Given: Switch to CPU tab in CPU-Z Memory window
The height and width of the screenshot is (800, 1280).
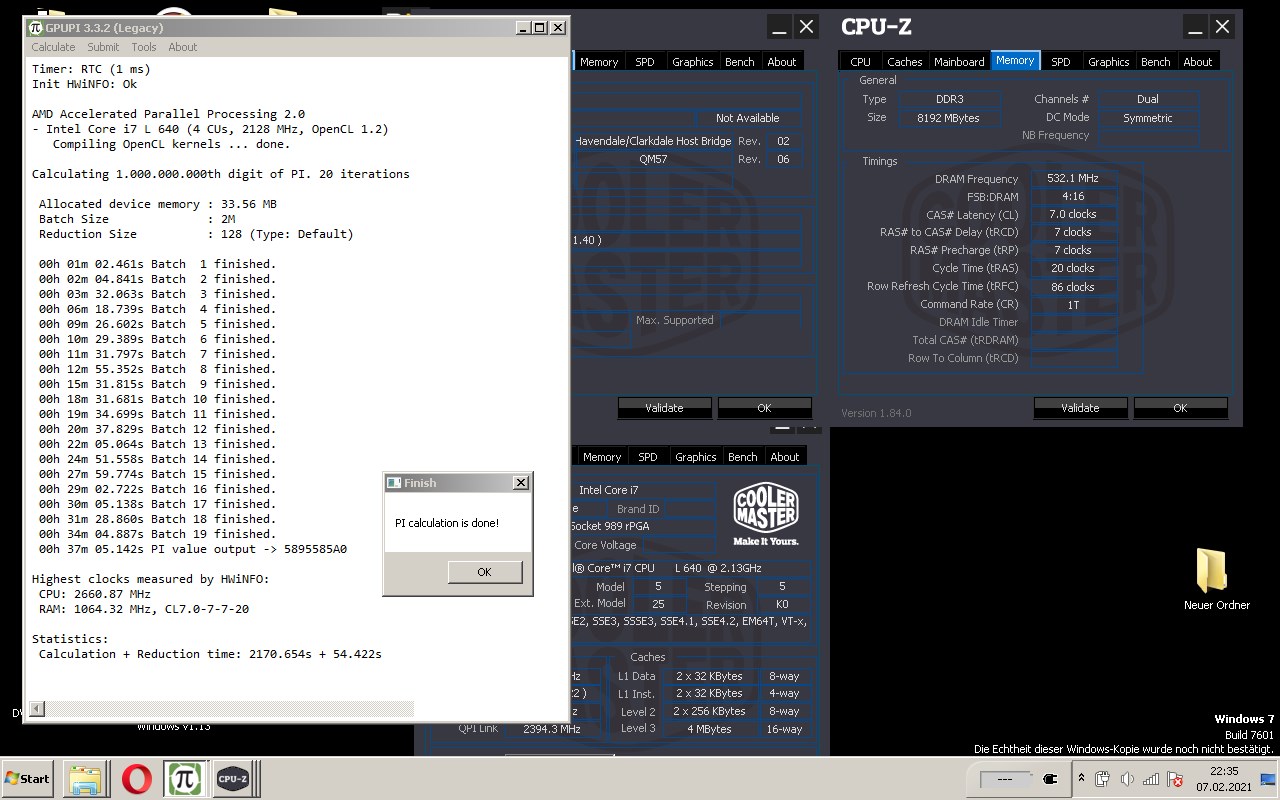Looking at the screenshot, I should point(860,61).
